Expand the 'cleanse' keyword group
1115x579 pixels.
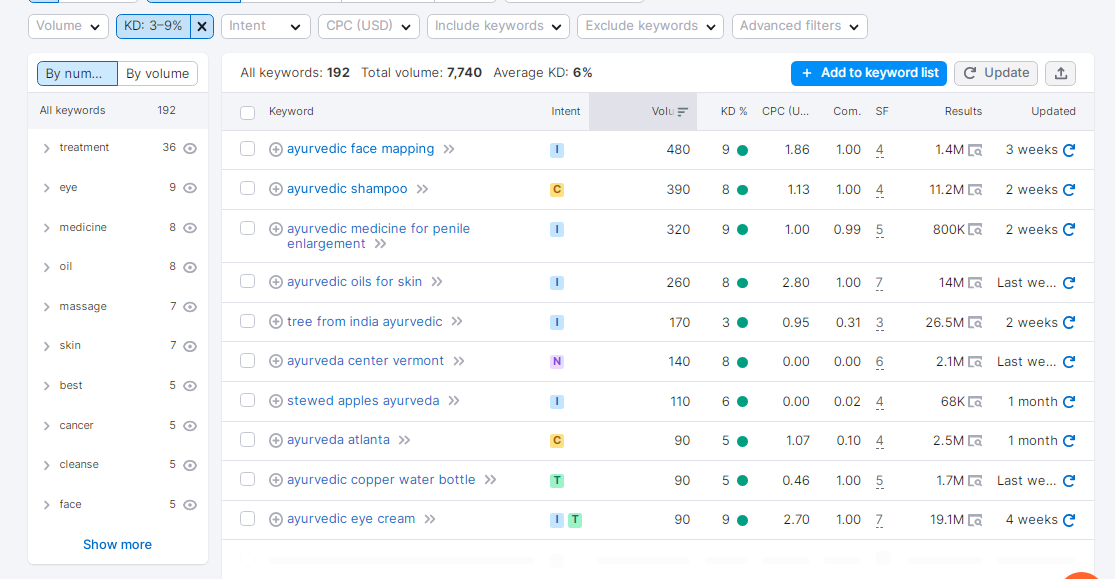pos(46,465)
